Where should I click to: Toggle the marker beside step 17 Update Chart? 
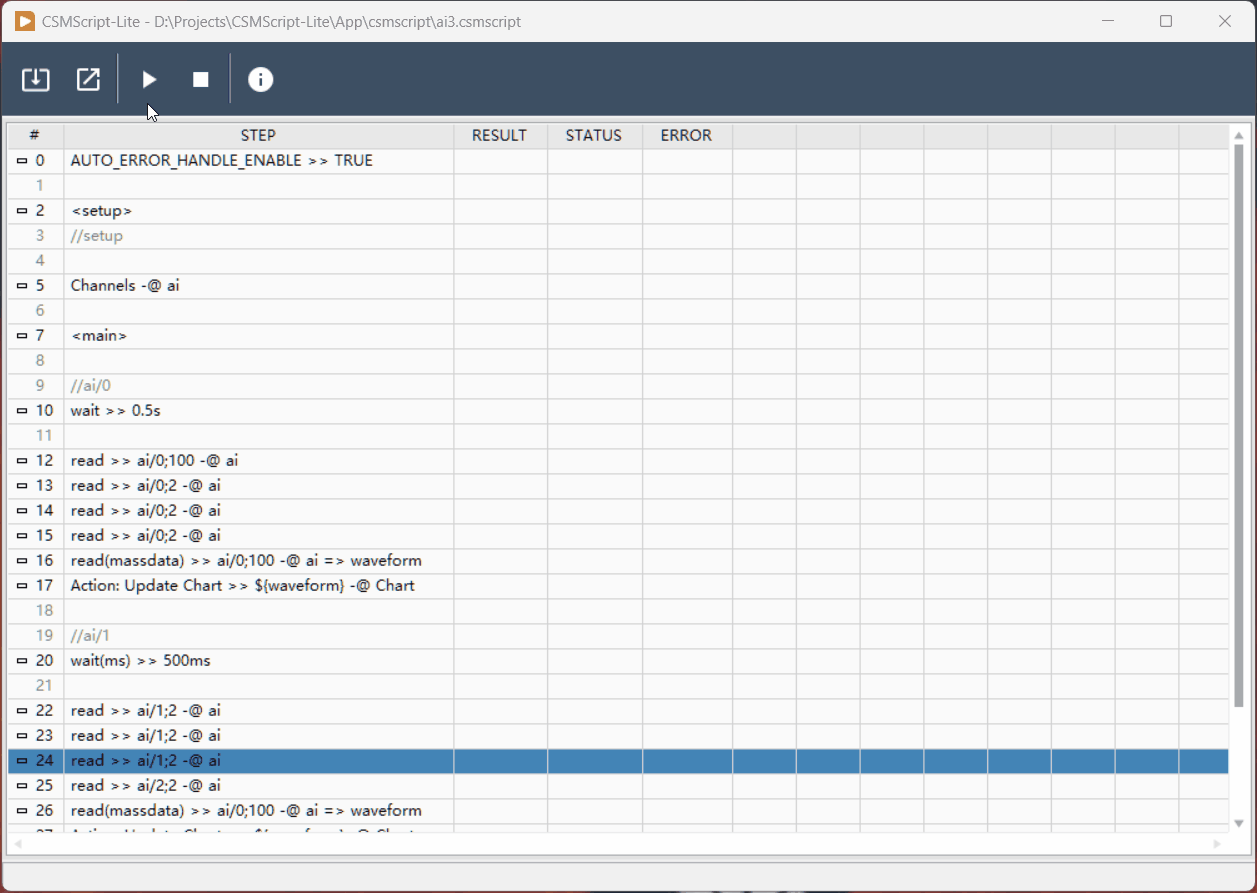coord(21,585)
